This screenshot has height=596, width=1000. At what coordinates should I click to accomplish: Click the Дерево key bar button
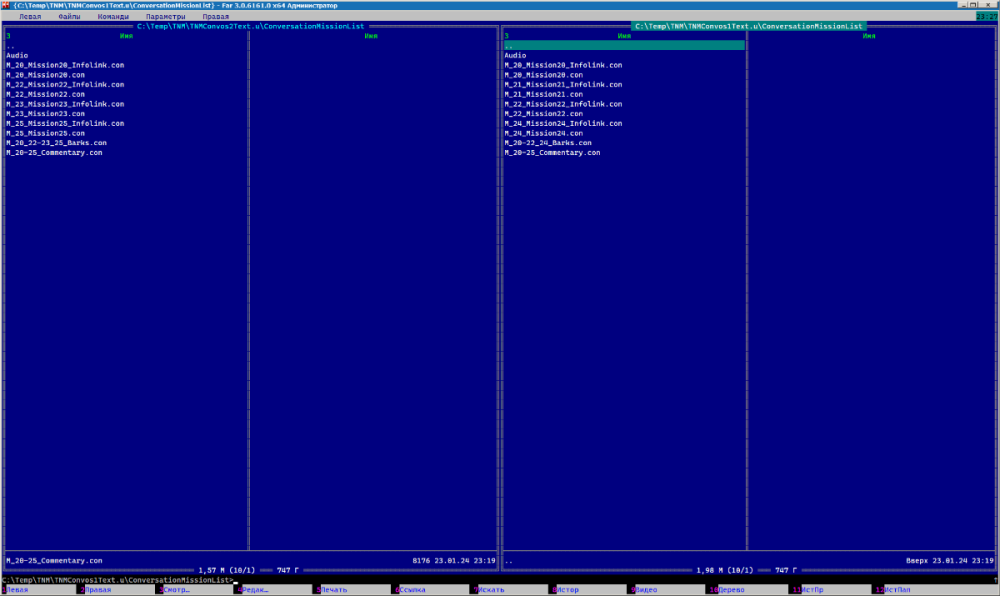730,590
